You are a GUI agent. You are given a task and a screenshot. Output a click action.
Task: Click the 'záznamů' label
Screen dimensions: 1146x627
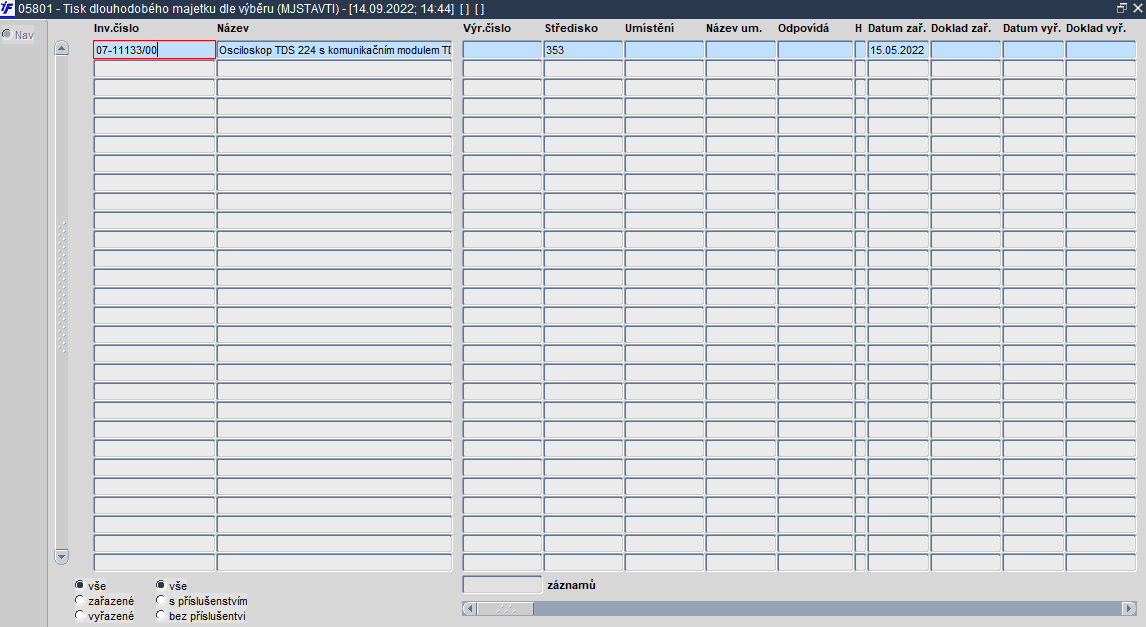[x=571, y=585]
